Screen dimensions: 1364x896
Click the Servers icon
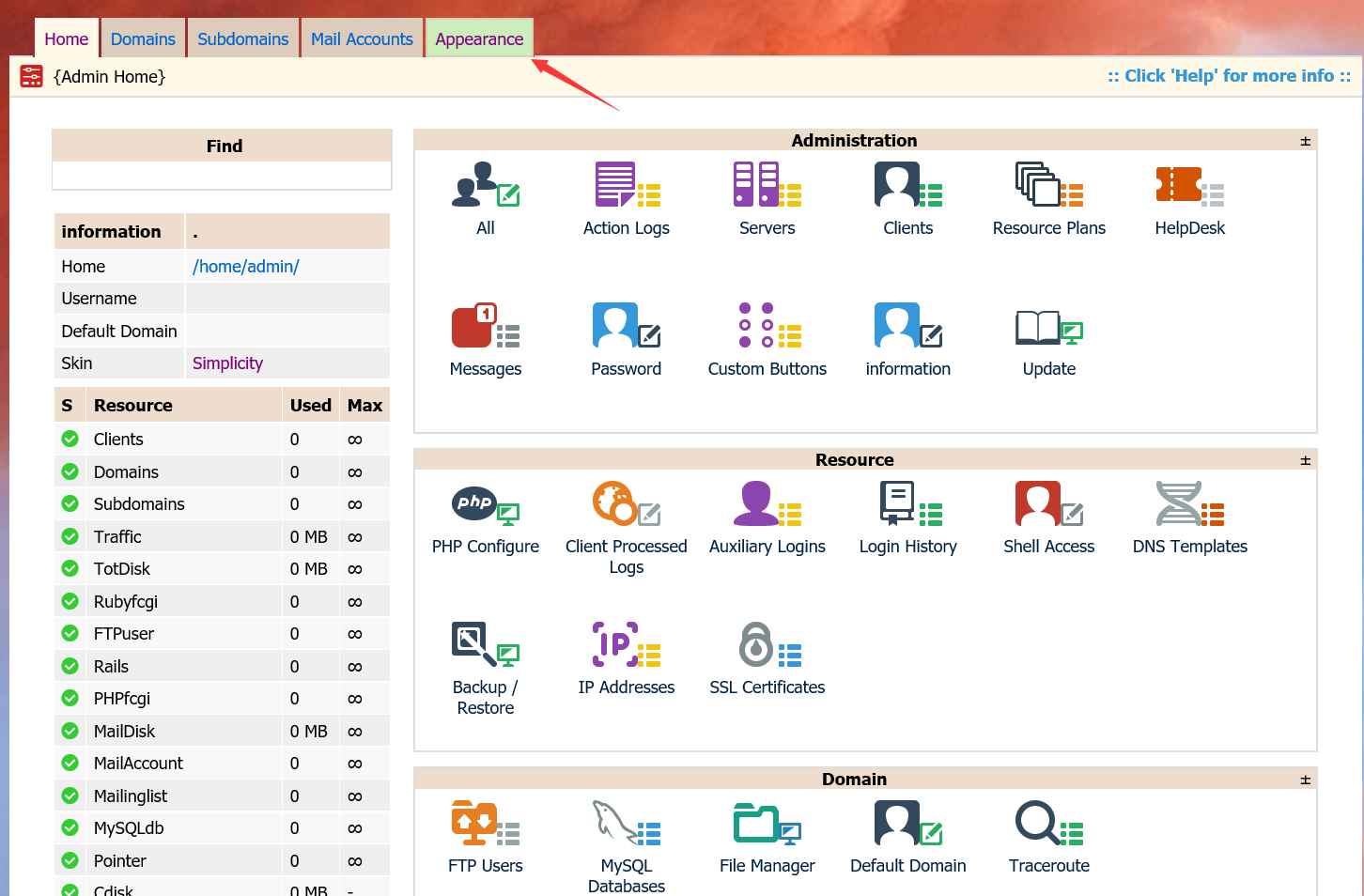click(x=767, y=185)
